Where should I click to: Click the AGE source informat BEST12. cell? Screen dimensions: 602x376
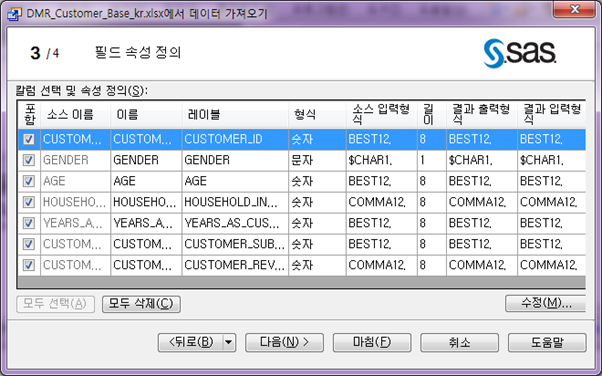click(382, 181)
